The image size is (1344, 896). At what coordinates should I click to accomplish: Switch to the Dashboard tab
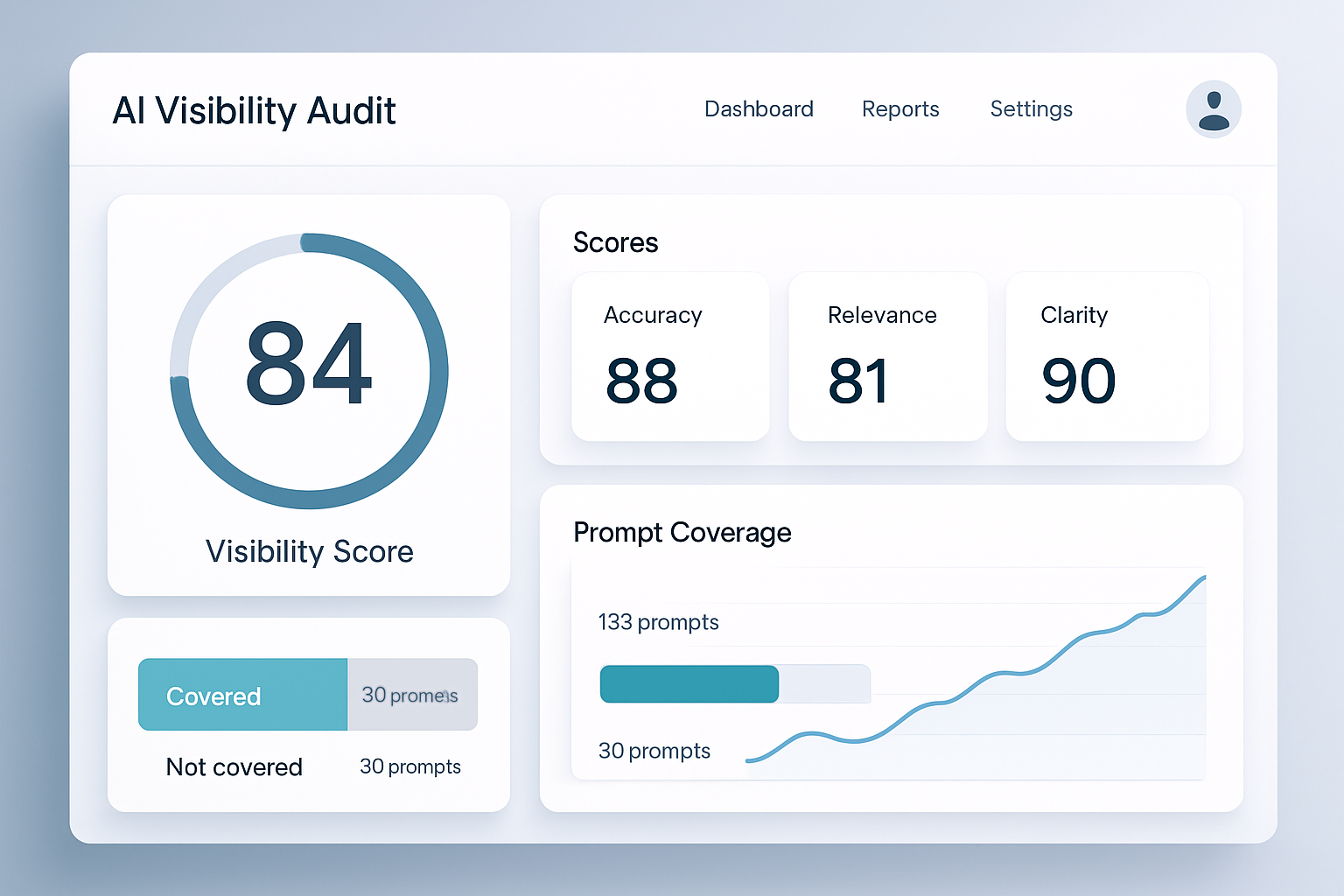coord(758,109)
